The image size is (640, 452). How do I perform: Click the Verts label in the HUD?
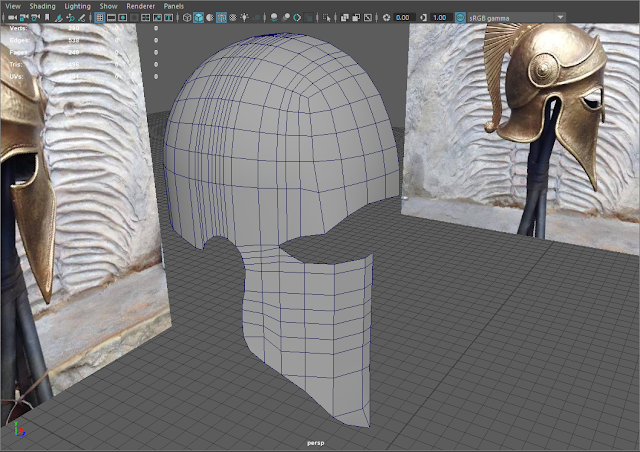pos(18,28)
